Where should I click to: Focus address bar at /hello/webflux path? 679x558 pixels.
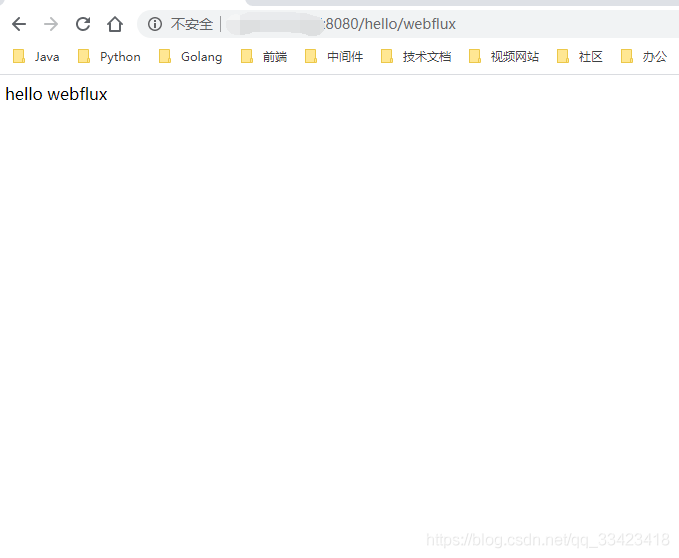click(400, 24)
